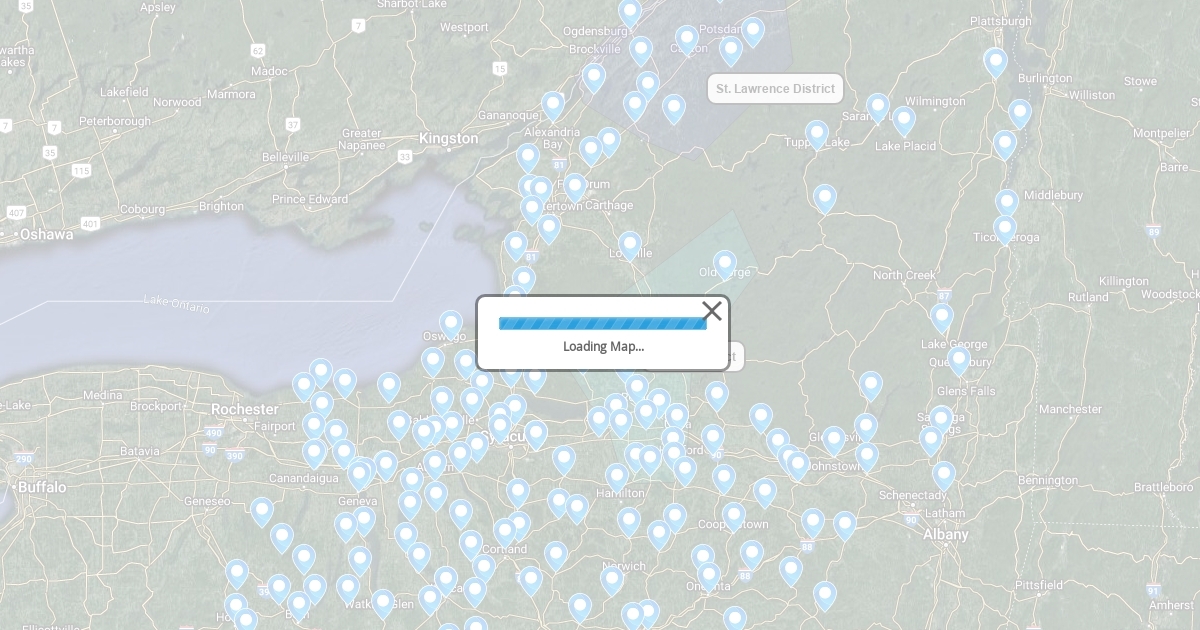Select the pin at Cooperstown
The width and height of the screenshot is (1200, 630).
[734, 516]
